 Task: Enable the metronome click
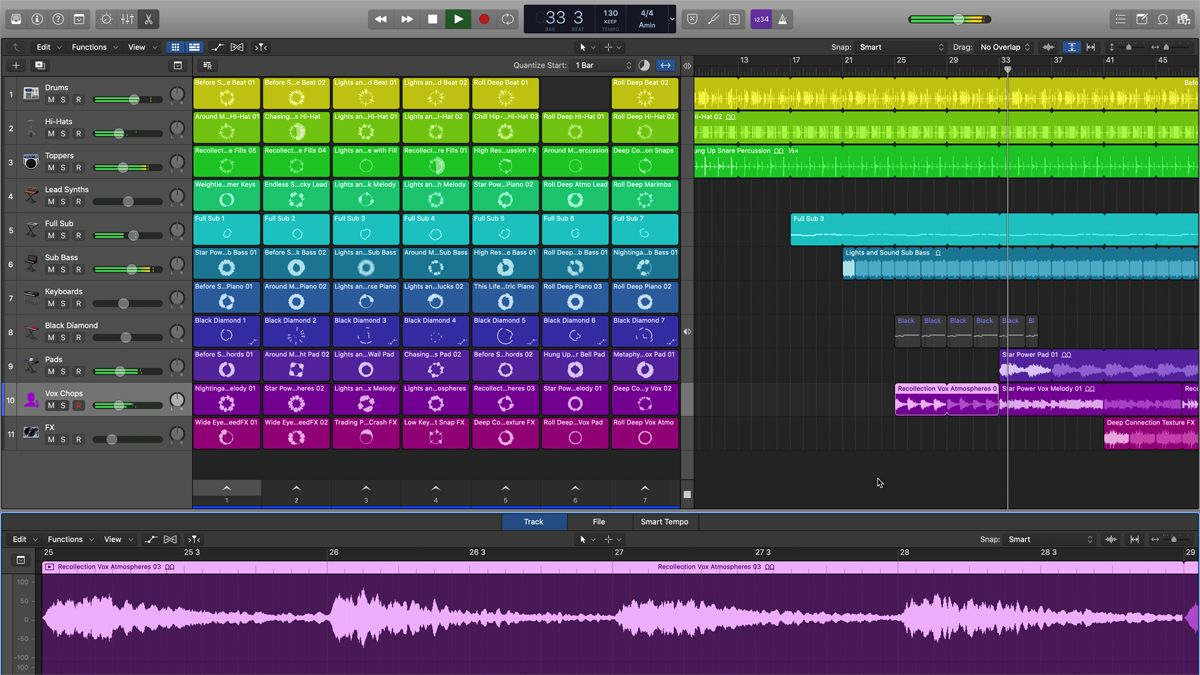coord(783,19)
